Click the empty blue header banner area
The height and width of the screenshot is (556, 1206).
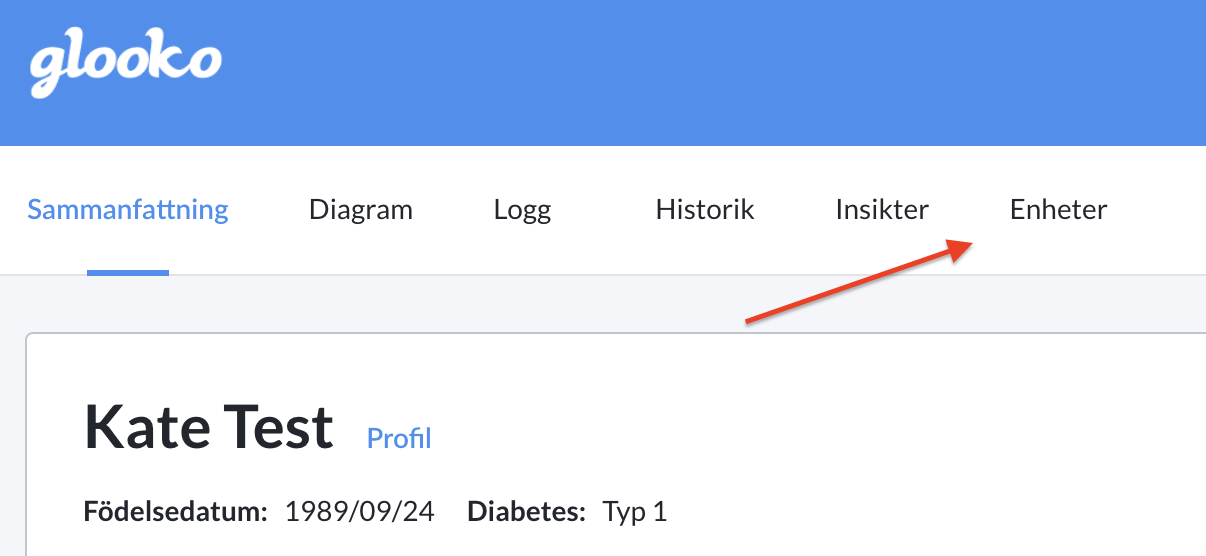point(700,72)
